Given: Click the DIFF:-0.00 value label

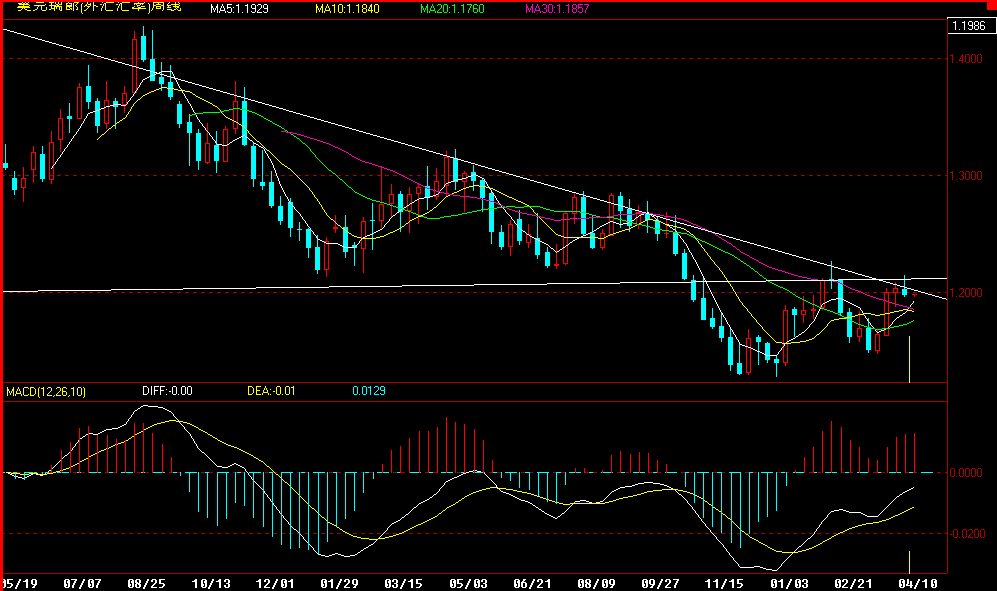Looking at the screenshot, I should [166, 392].
